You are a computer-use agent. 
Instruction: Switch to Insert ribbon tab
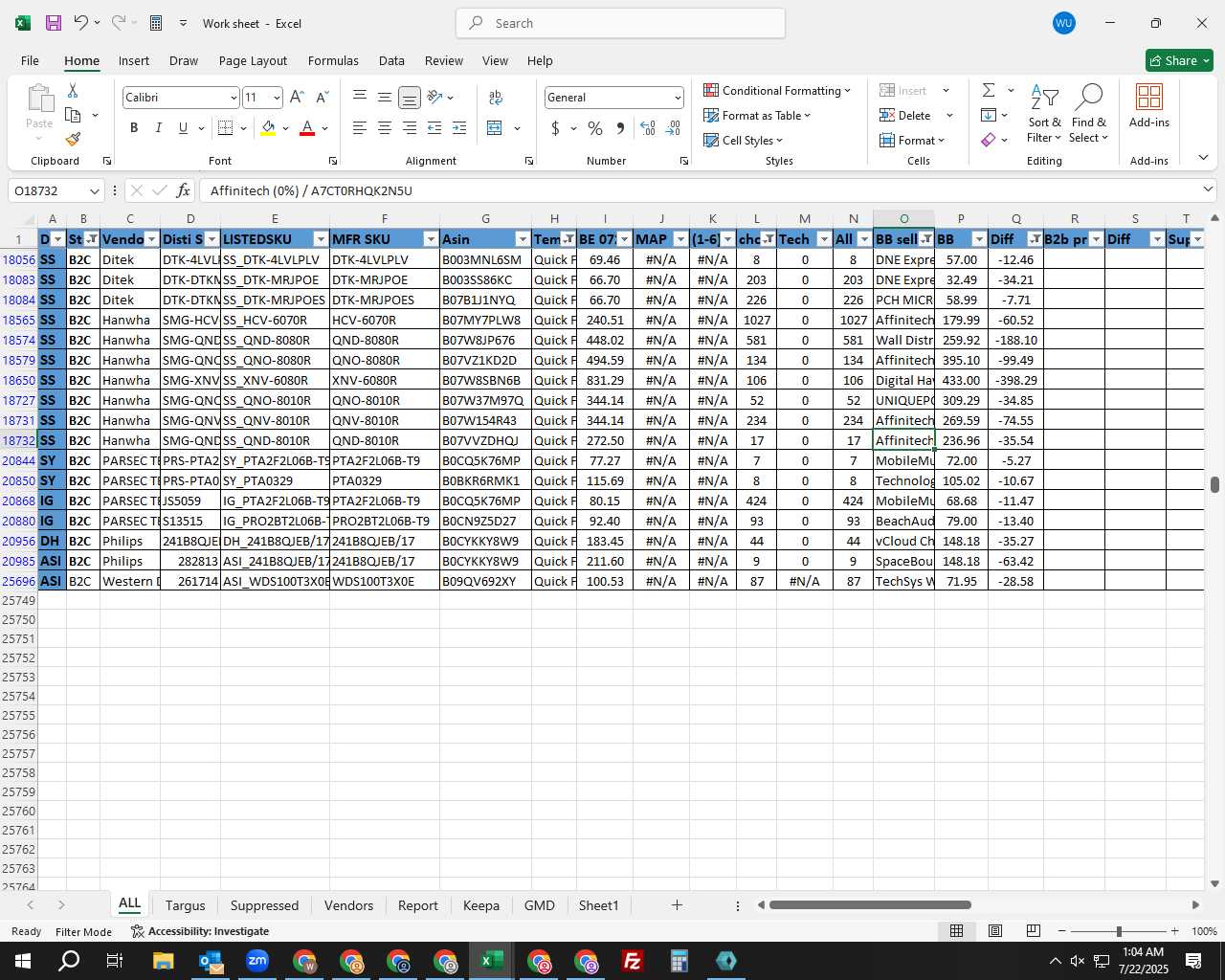pyautogui.click(x=134, y=60)
